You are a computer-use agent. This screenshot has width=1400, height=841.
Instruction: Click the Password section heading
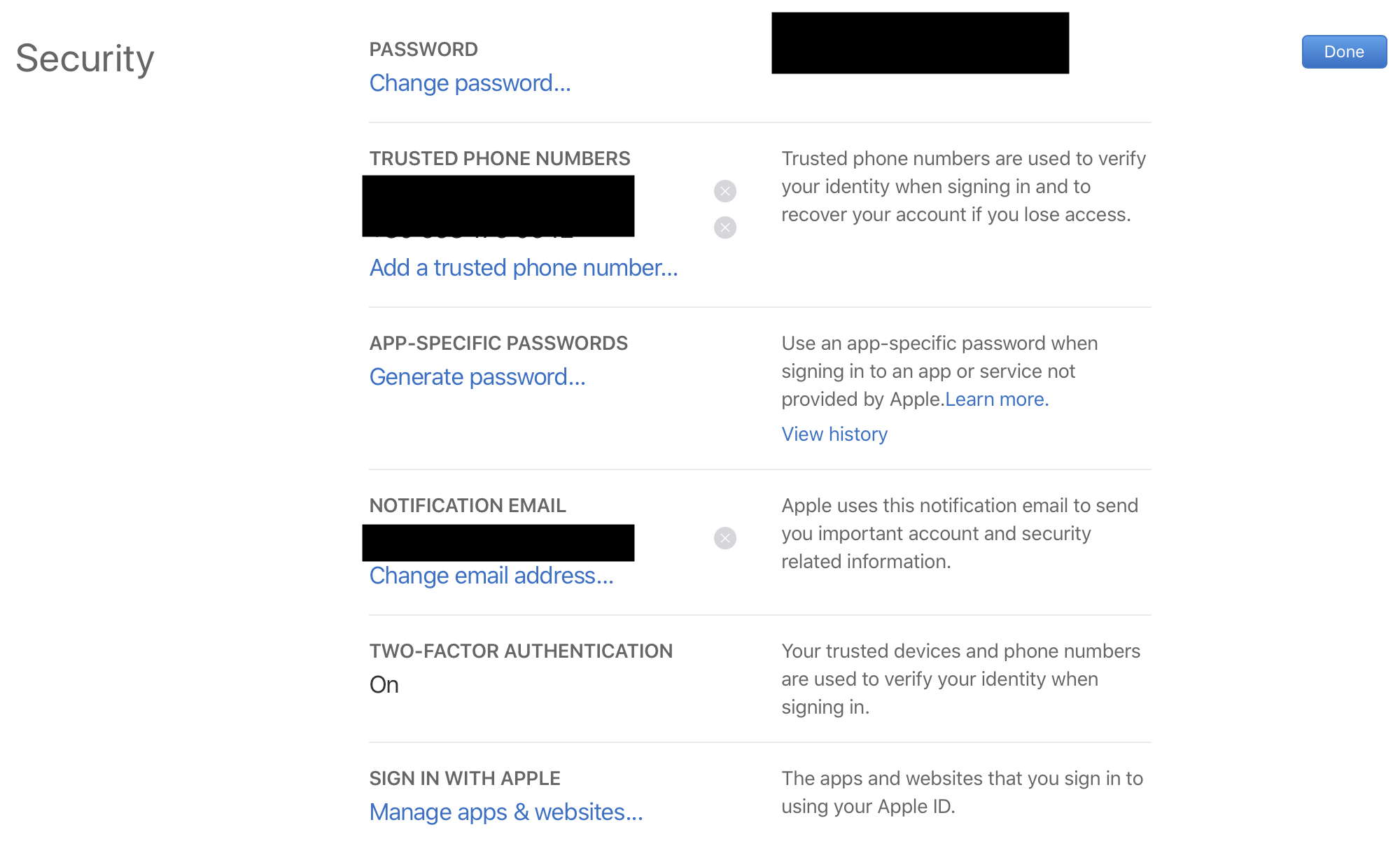click(423, 50)
